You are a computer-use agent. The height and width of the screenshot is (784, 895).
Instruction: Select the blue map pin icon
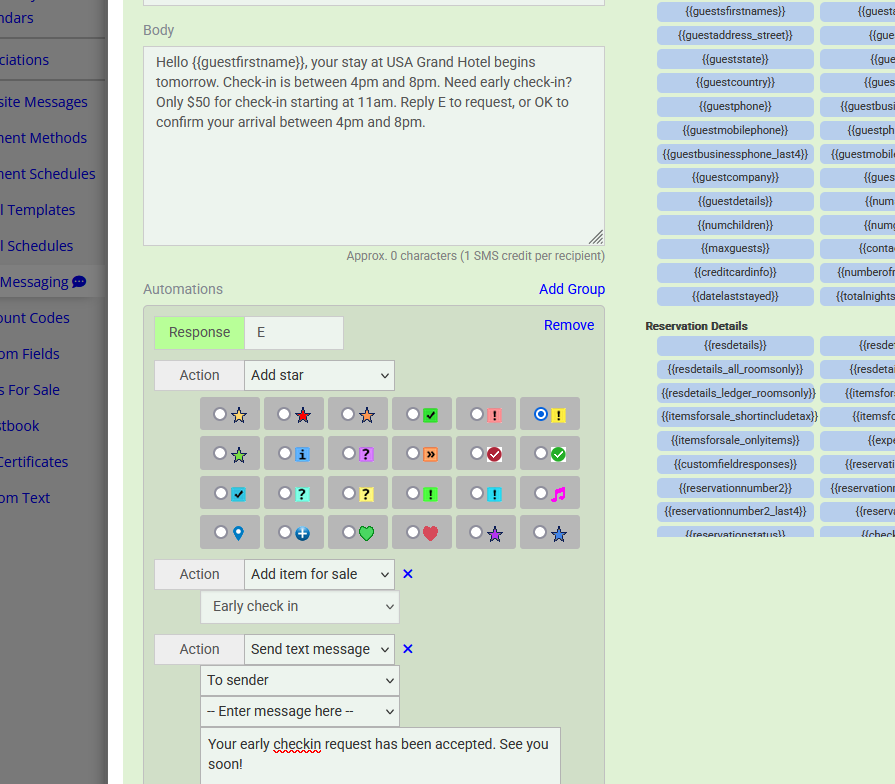221,533
